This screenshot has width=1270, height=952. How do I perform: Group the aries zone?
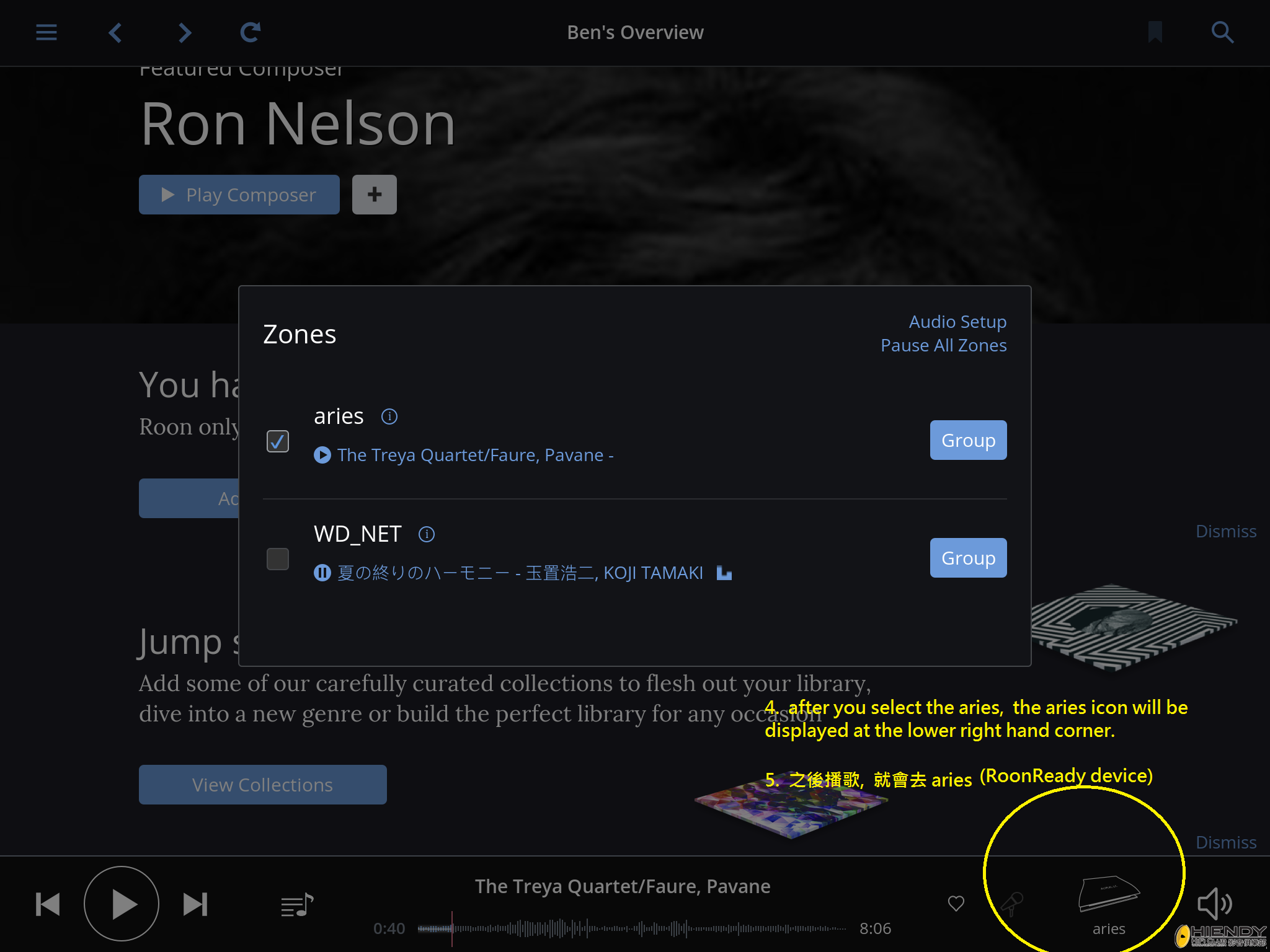968,440
